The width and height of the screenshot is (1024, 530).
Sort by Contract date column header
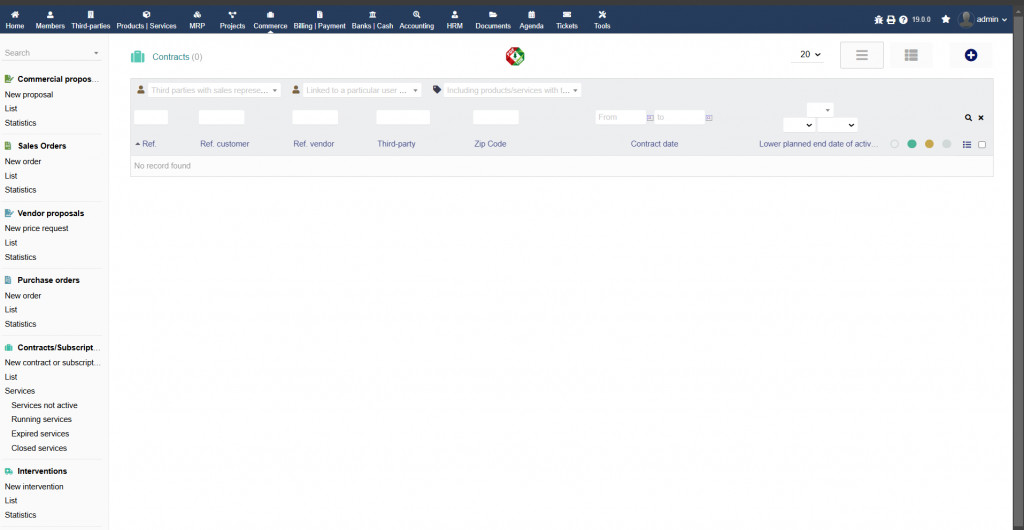tap(654, 144)
